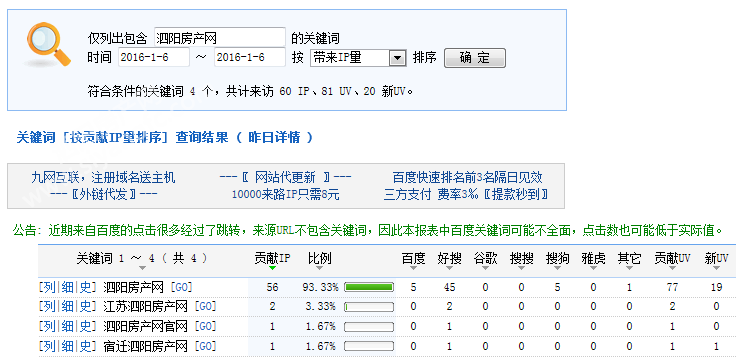Click 列 link for 宿迁泗阳房产网 row
Viewport: 742px width, 360px height.
pyautogui.click(x=49, y=346)
